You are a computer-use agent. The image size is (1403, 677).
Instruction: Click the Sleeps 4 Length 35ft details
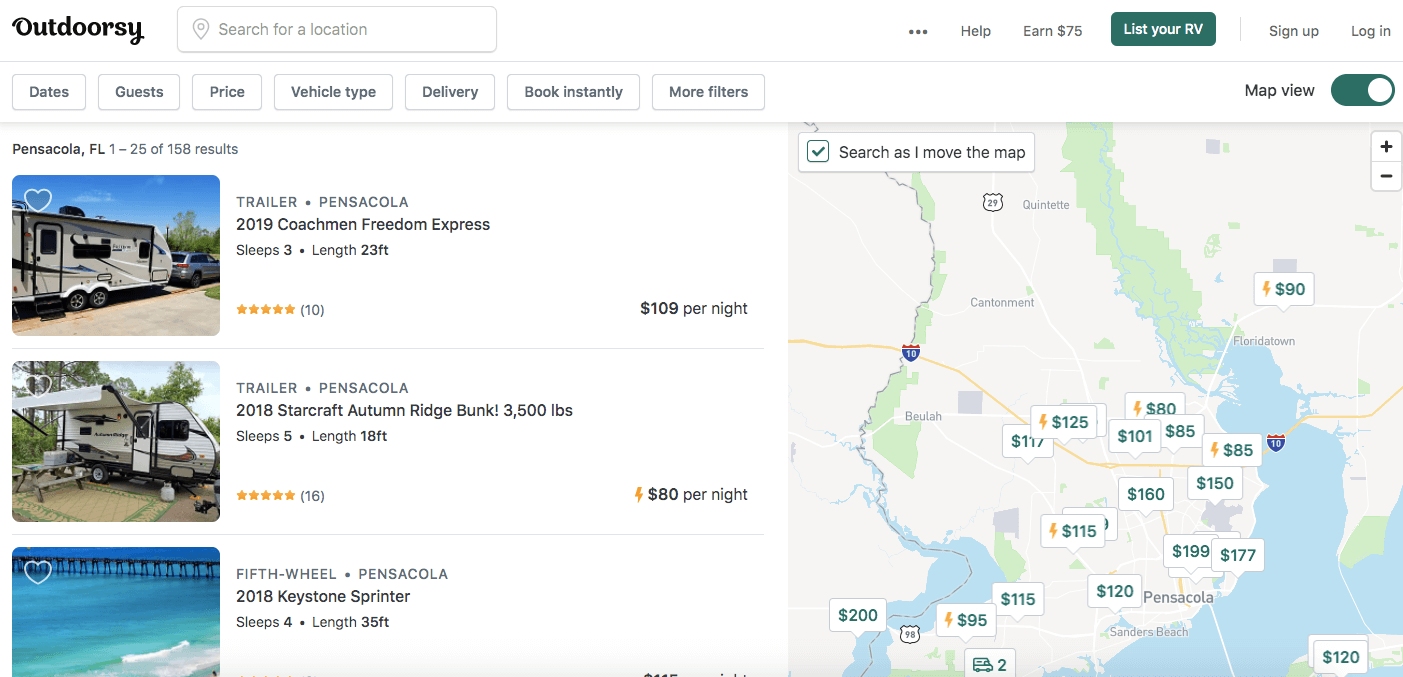click(312, 622)
